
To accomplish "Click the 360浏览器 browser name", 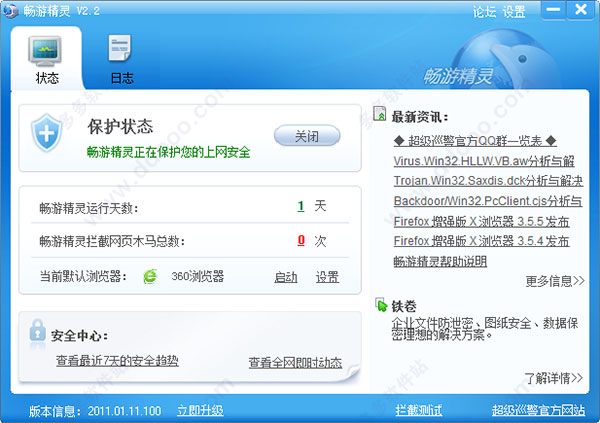I will [x=197, y=276].
